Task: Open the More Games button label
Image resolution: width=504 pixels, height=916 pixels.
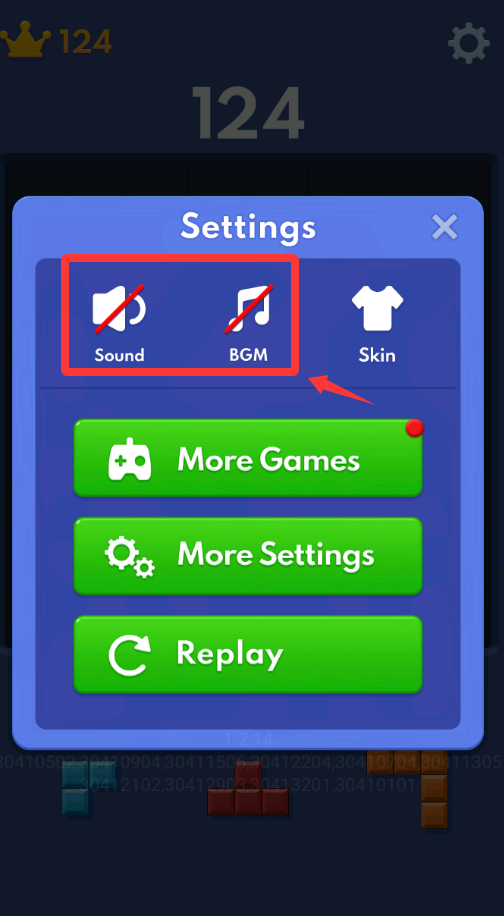Action: (x=269, y=459)
